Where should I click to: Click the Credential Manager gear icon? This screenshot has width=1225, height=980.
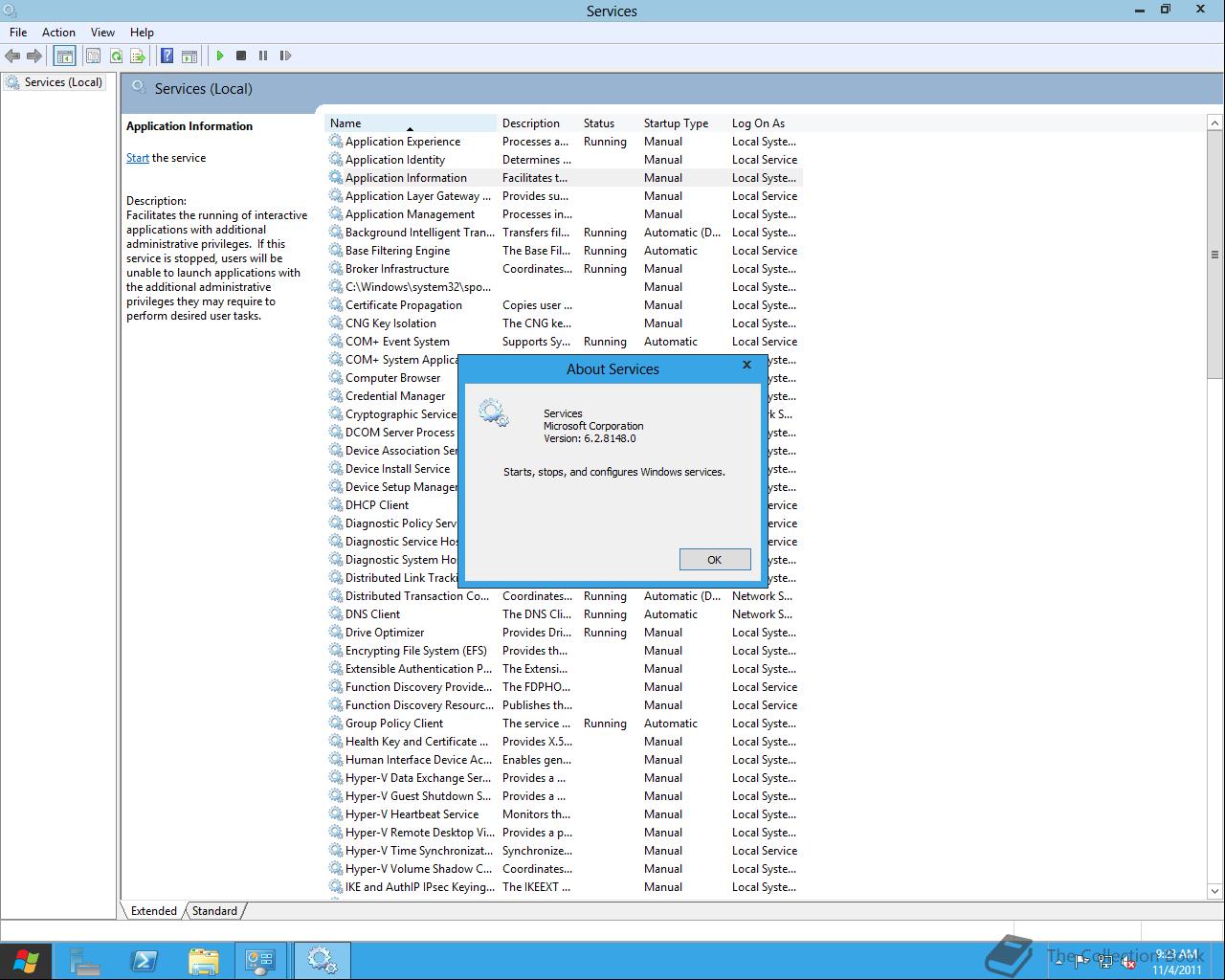click(336, 396)
